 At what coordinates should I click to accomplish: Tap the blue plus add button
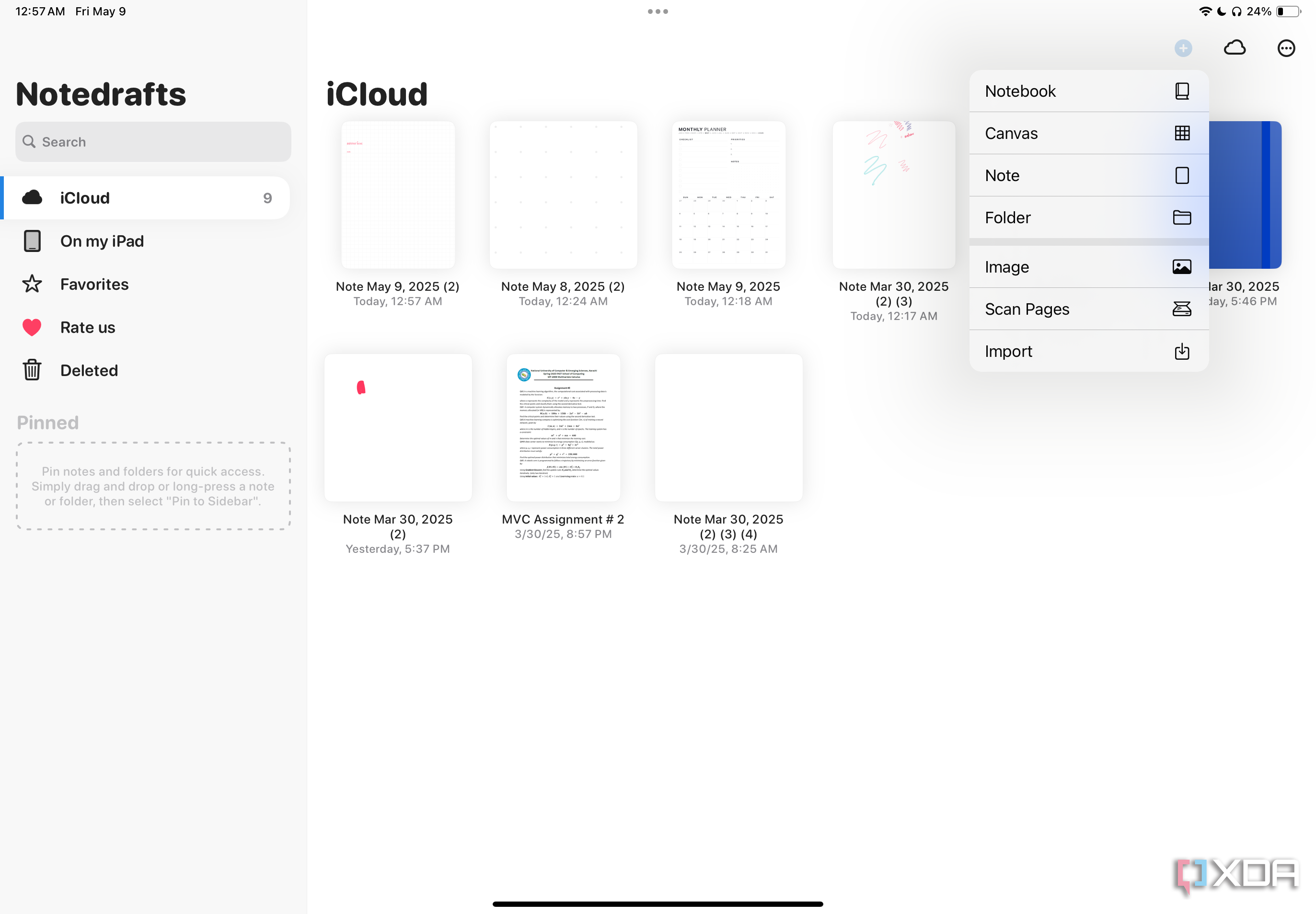[1182, 48]
